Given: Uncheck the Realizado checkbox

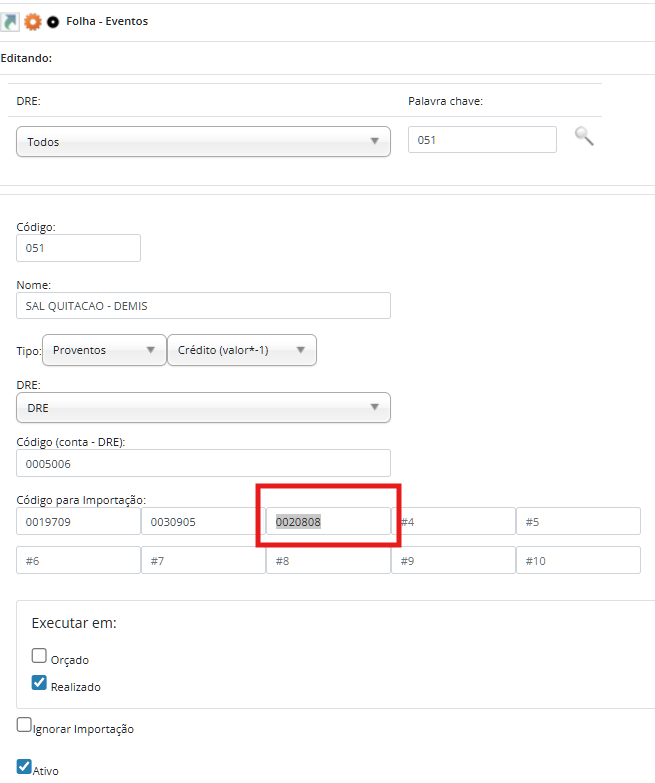Looking at the screenshot, I should pyautogui.click(x=39, y=684).
